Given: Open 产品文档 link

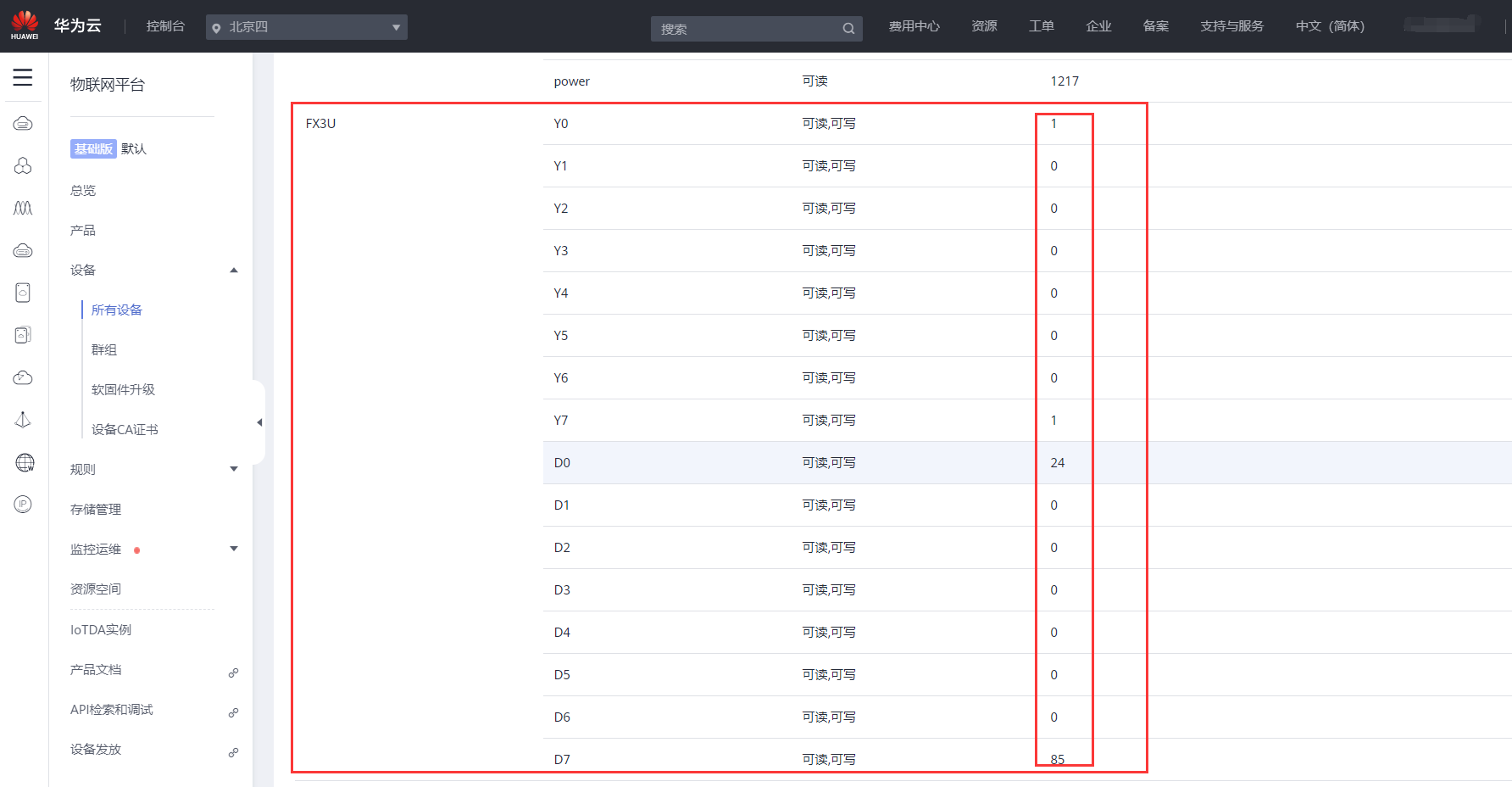Looking at the screenshot, I should pos(96,670).
